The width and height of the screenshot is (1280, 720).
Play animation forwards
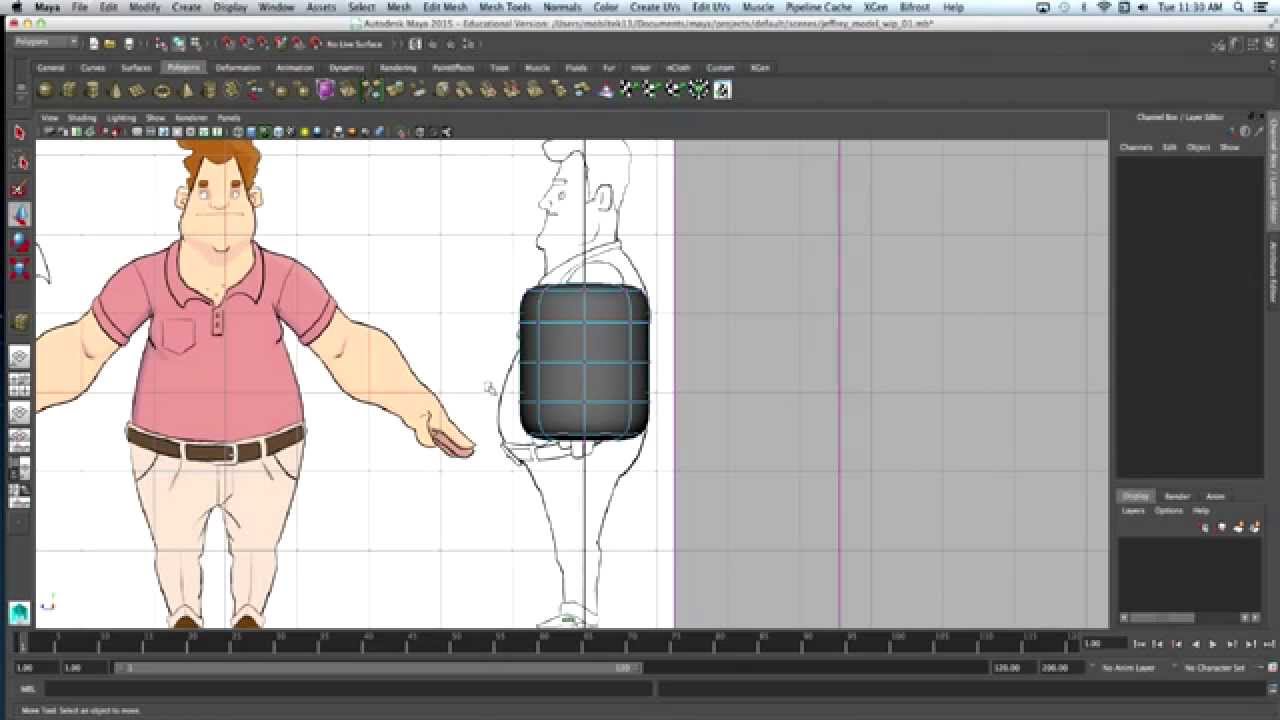tap(1213, 644)
